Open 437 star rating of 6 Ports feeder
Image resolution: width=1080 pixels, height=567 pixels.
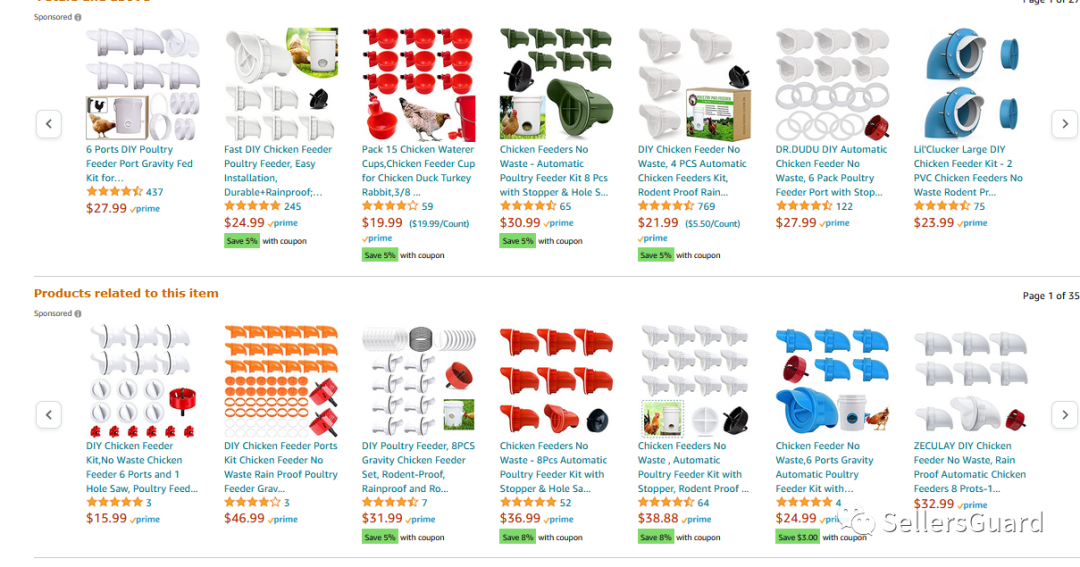pyautogui.click(x=125, y=192)
